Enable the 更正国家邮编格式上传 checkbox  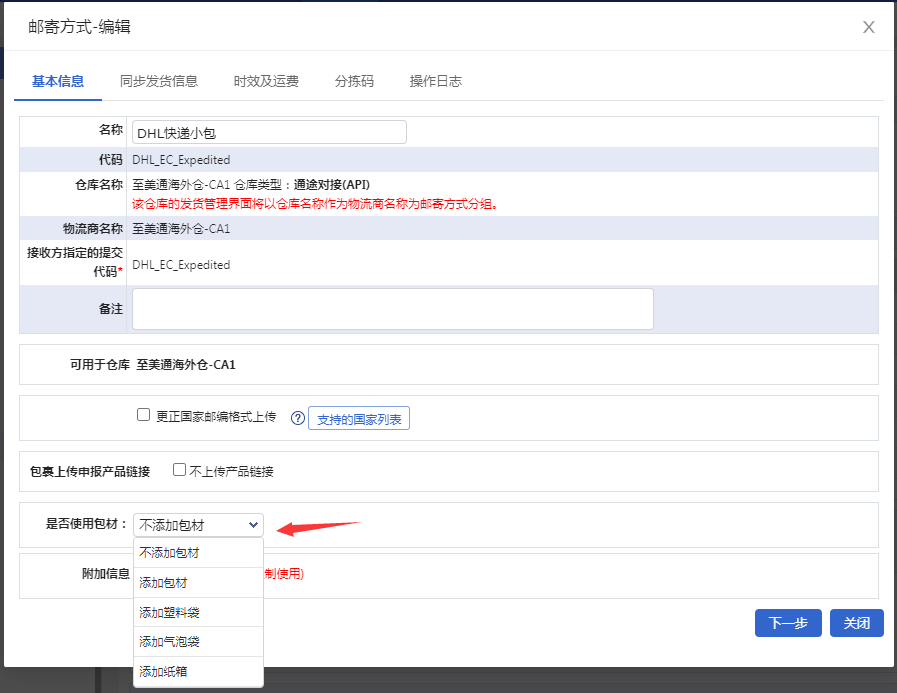(144, 415)
